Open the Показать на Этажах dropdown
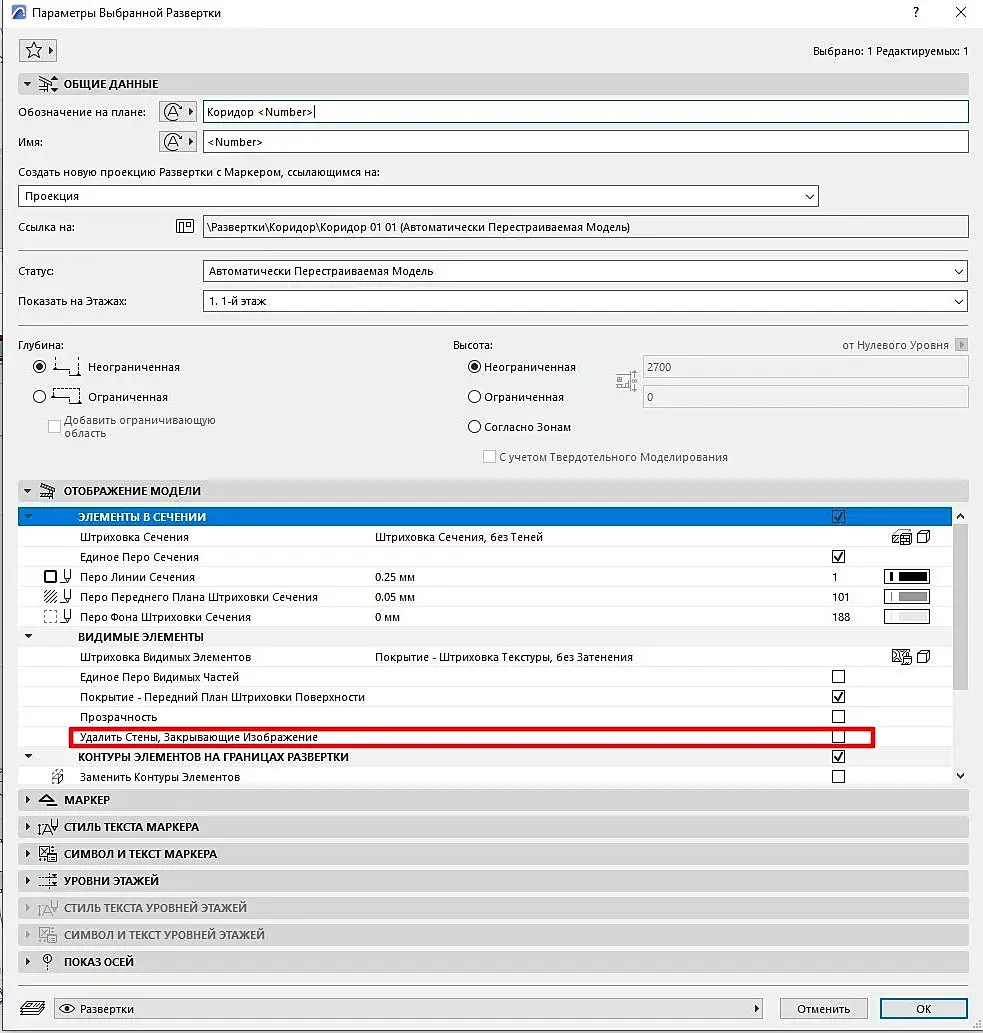The width and height of the screenshot is (983, 1033). [585, 301]
